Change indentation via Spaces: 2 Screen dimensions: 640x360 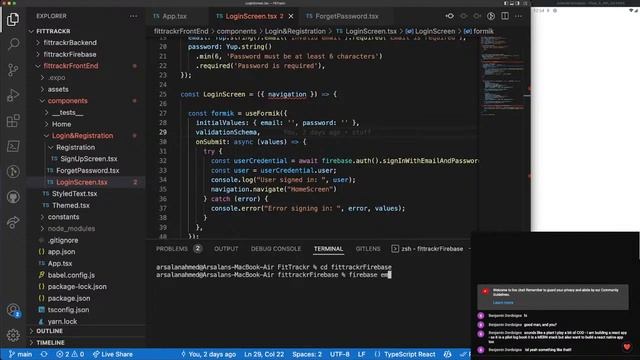click(307, 354)
